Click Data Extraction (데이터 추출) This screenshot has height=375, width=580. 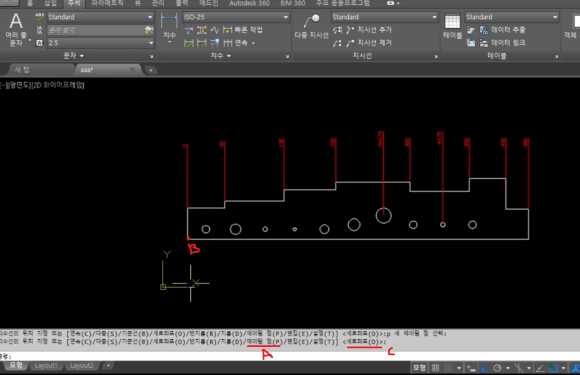pos(502,30)
